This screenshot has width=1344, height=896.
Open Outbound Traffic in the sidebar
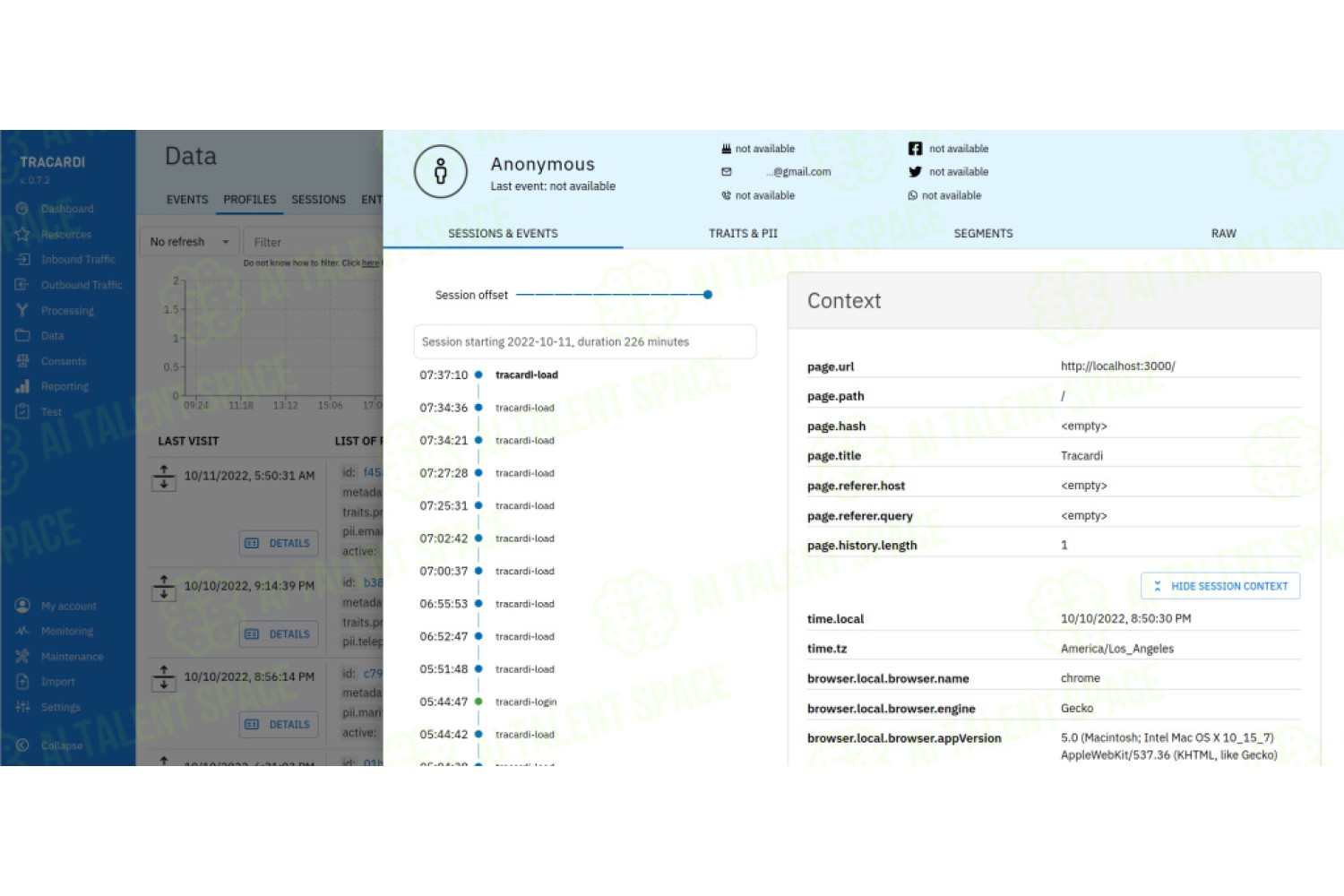pyautogui.click(x=70, y=285)
